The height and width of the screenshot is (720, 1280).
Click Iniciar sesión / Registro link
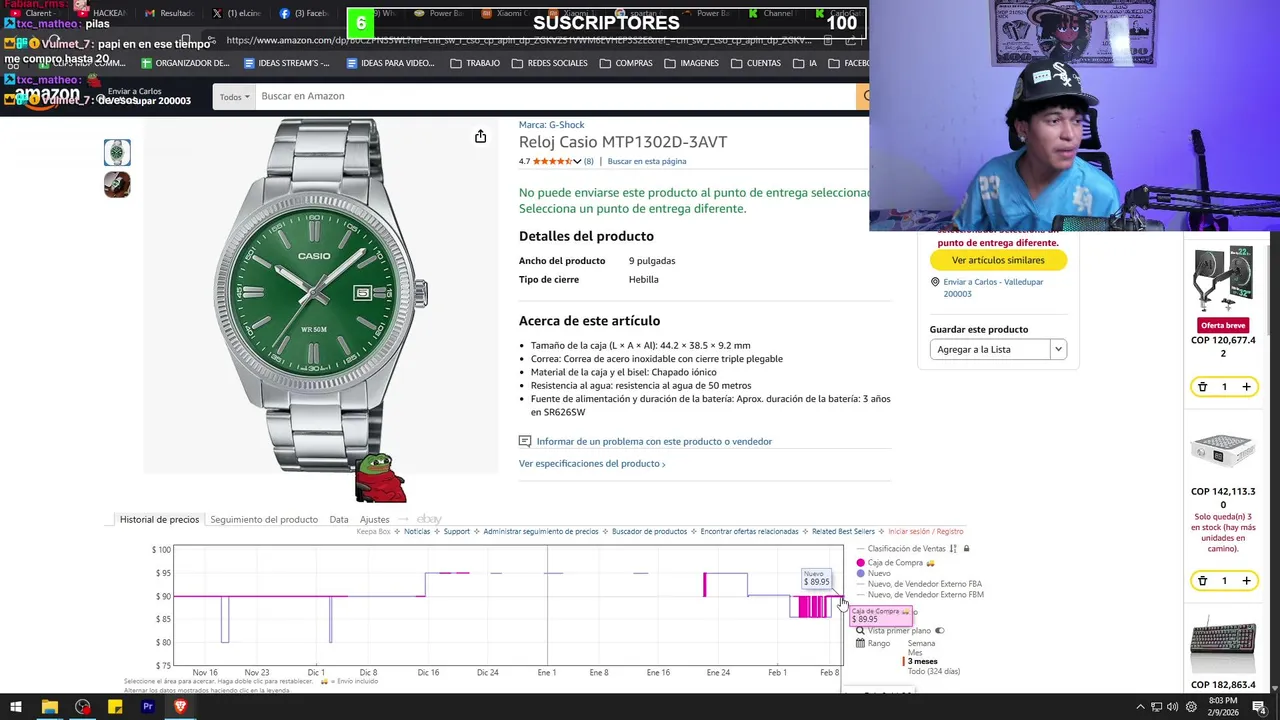(x=926, y=532)
